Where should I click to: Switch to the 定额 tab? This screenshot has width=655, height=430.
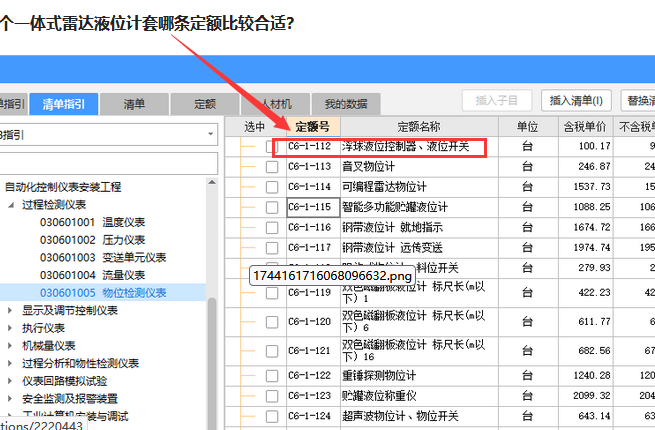(x=204, y=103)
